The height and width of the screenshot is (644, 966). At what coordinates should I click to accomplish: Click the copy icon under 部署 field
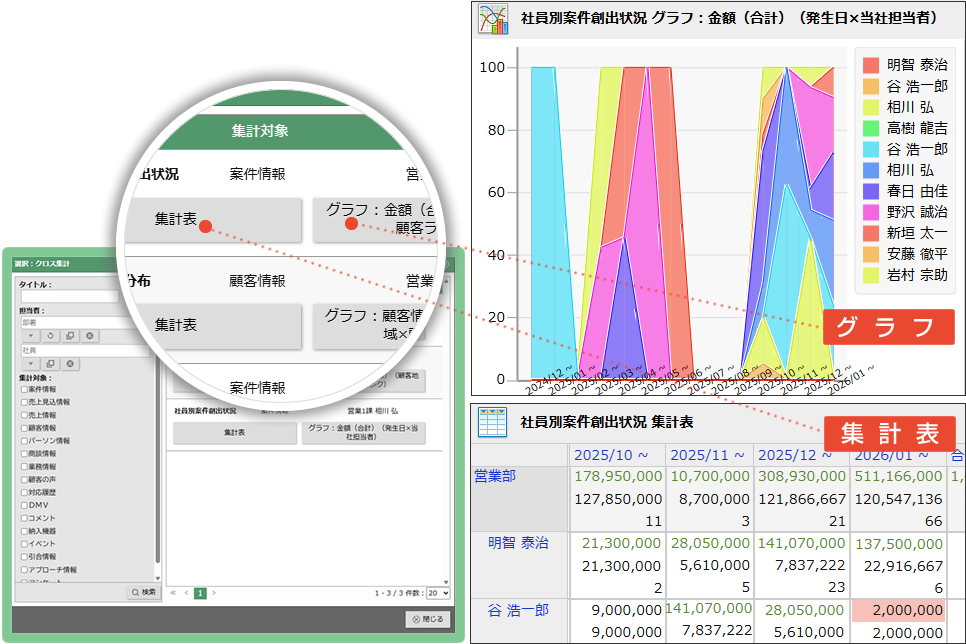(x=69, y=336)
